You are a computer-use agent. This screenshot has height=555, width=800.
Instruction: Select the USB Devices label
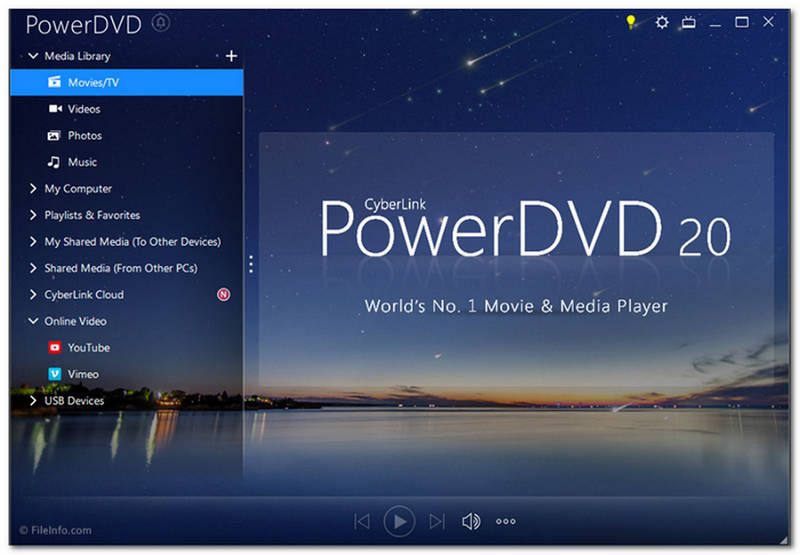point(74,400)
